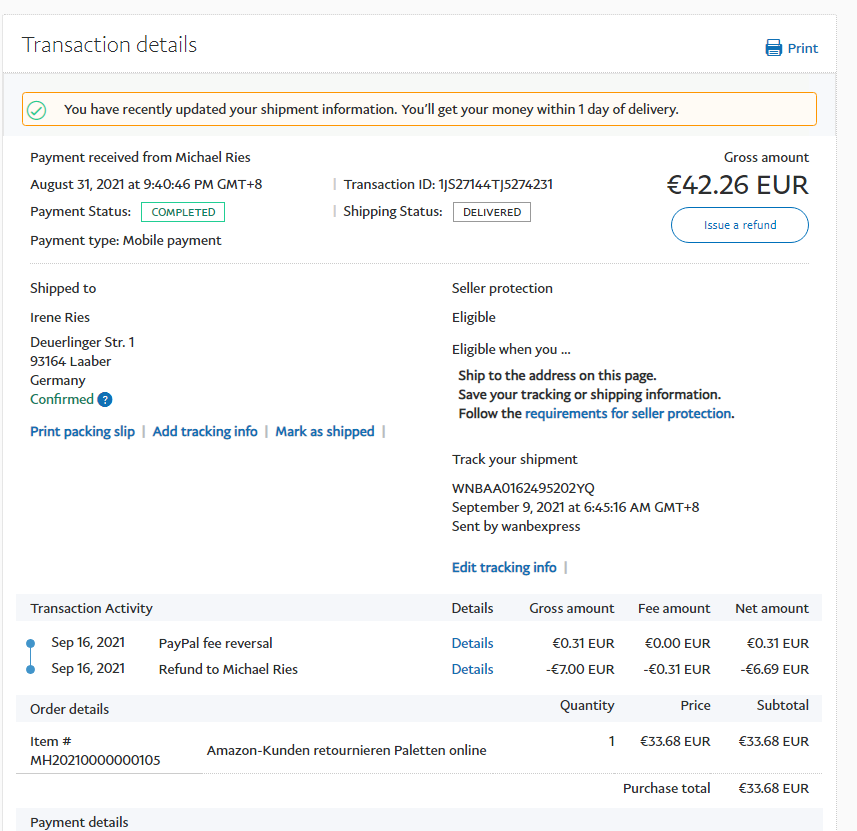This screenshot has height=831, width=857.
Task: Click Print packing slip link
Action: pos(82,432)
